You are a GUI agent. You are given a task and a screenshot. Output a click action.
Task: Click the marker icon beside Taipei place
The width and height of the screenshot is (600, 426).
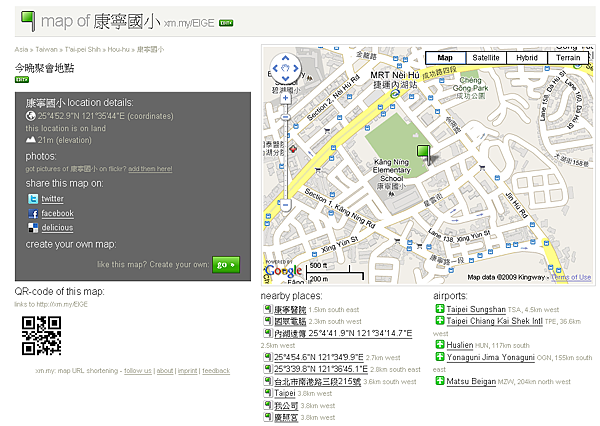267,392
